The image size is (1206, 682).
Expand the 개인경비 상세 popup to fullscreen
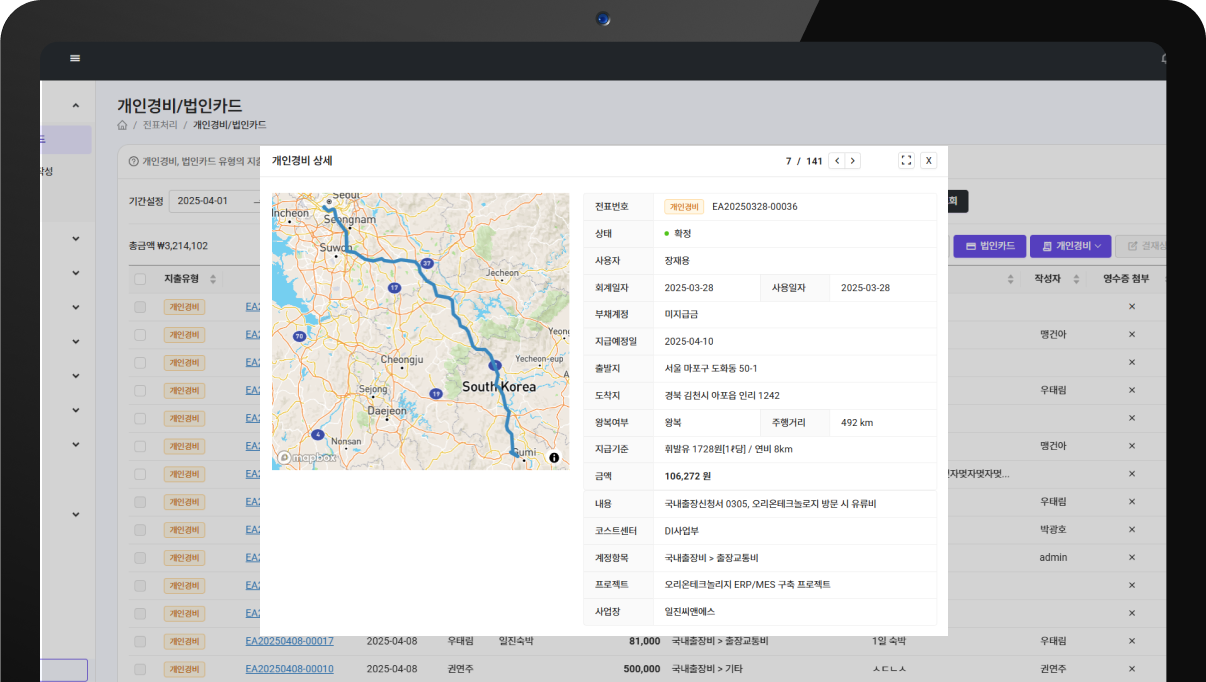906,161
